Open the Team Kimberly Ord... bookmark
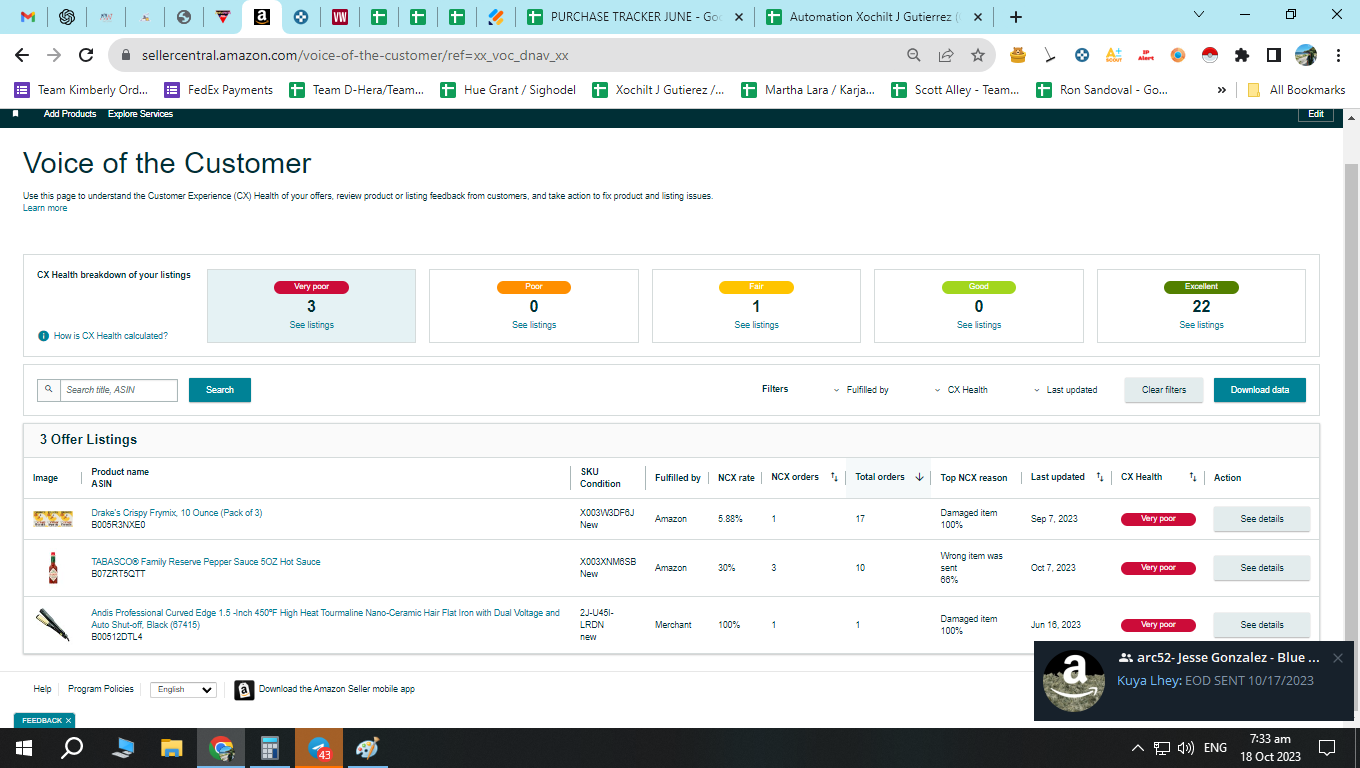Screen dimensions: 1360x768 pos(81,90)
